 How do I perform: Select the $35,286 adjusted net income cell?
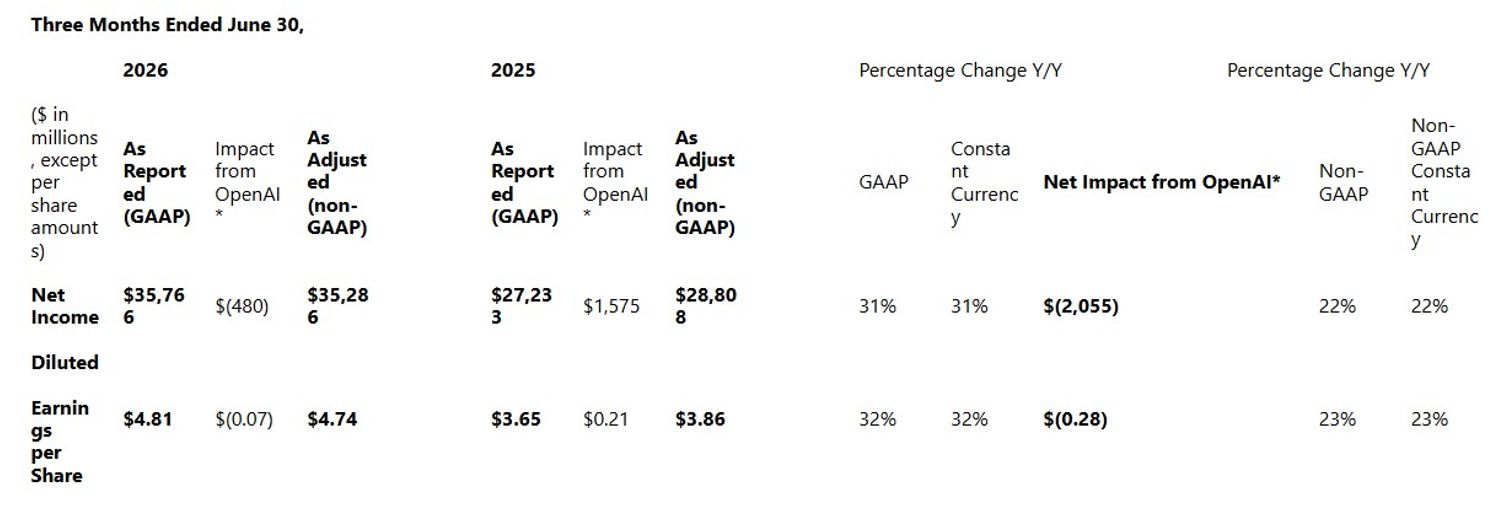338,306
